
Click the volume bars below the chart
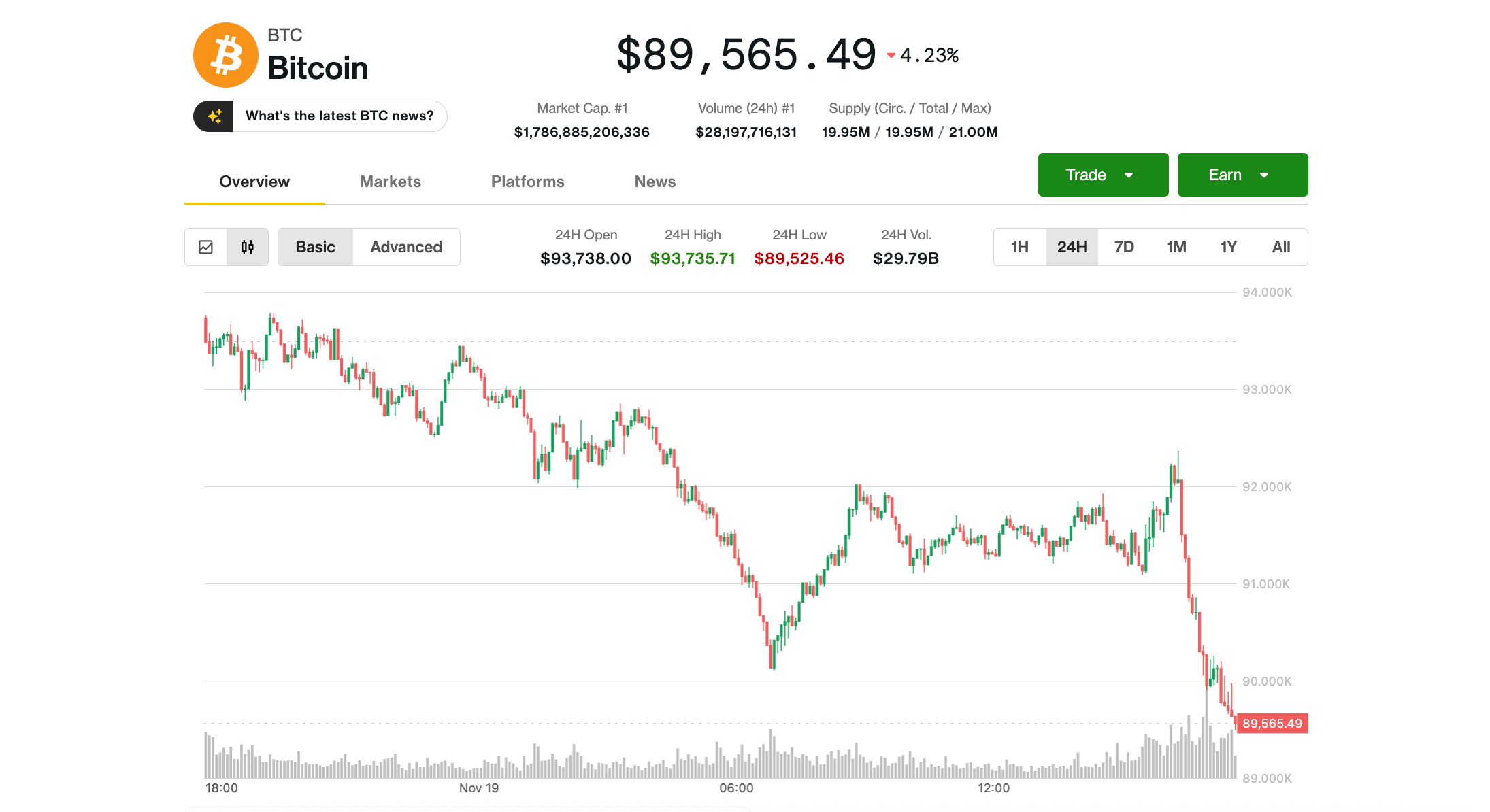pos(680,755)
